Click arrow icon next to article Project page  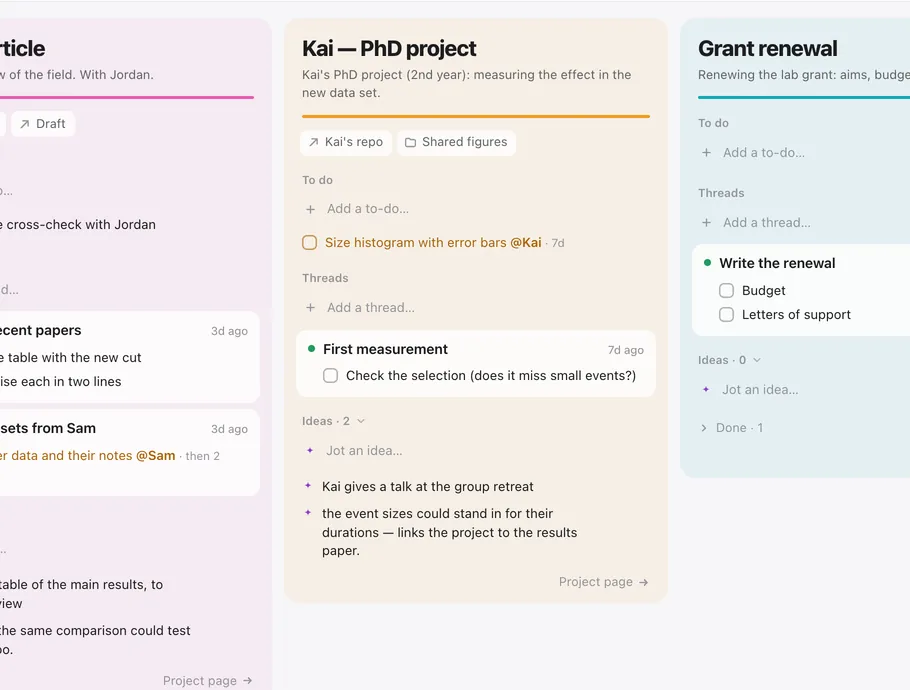tap(248, 681)
